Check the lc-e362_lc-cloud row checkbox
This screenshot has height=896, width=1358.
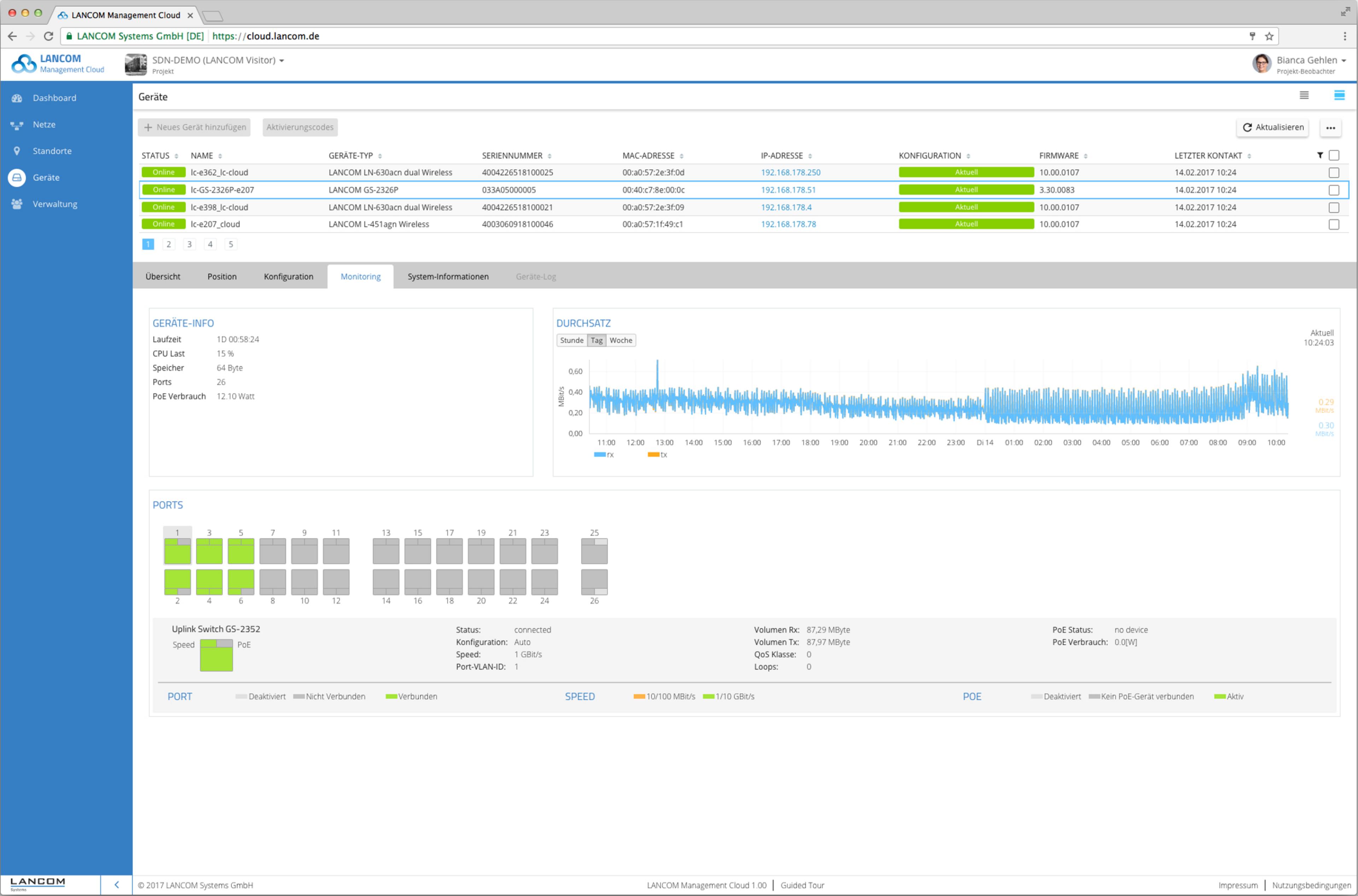tap(1334, 173)
